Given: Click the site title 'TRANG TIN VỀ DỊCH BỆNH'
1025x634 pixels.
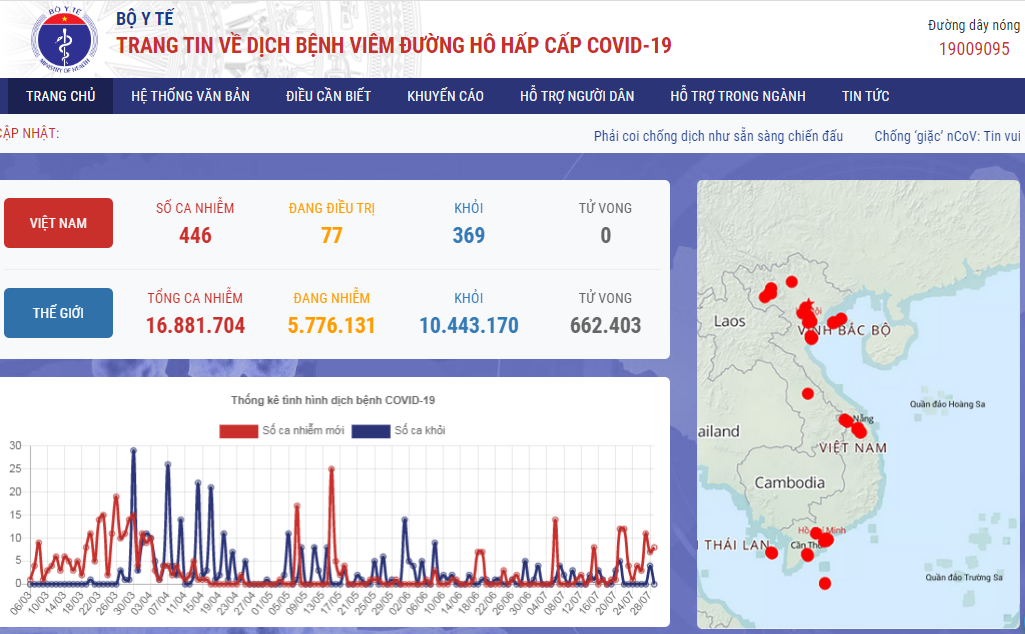Looking at the screenshot, I should 394,46.
